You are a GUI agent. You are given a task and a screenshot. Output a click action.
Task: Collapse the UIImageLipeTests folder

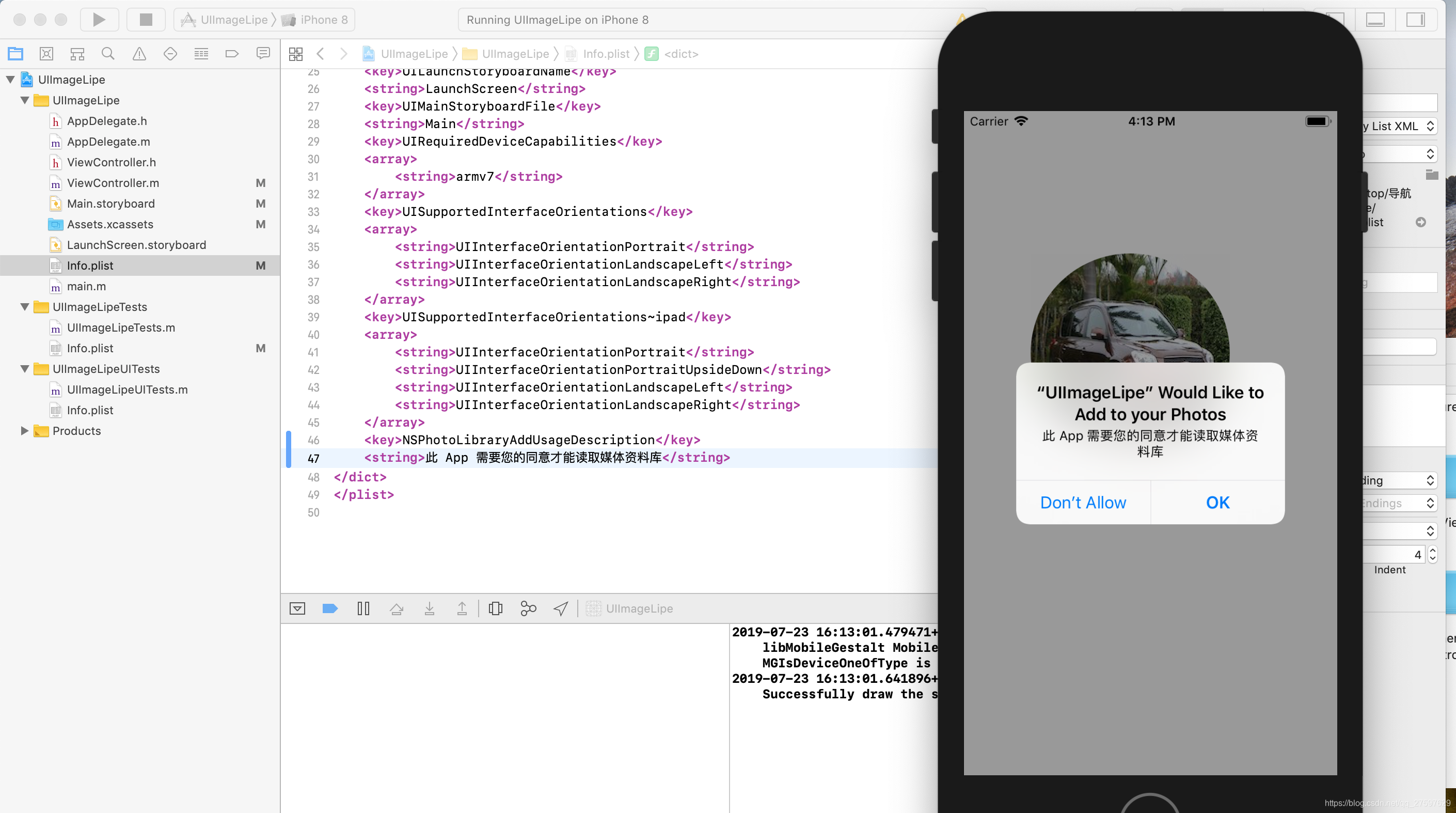pos(25,307)
